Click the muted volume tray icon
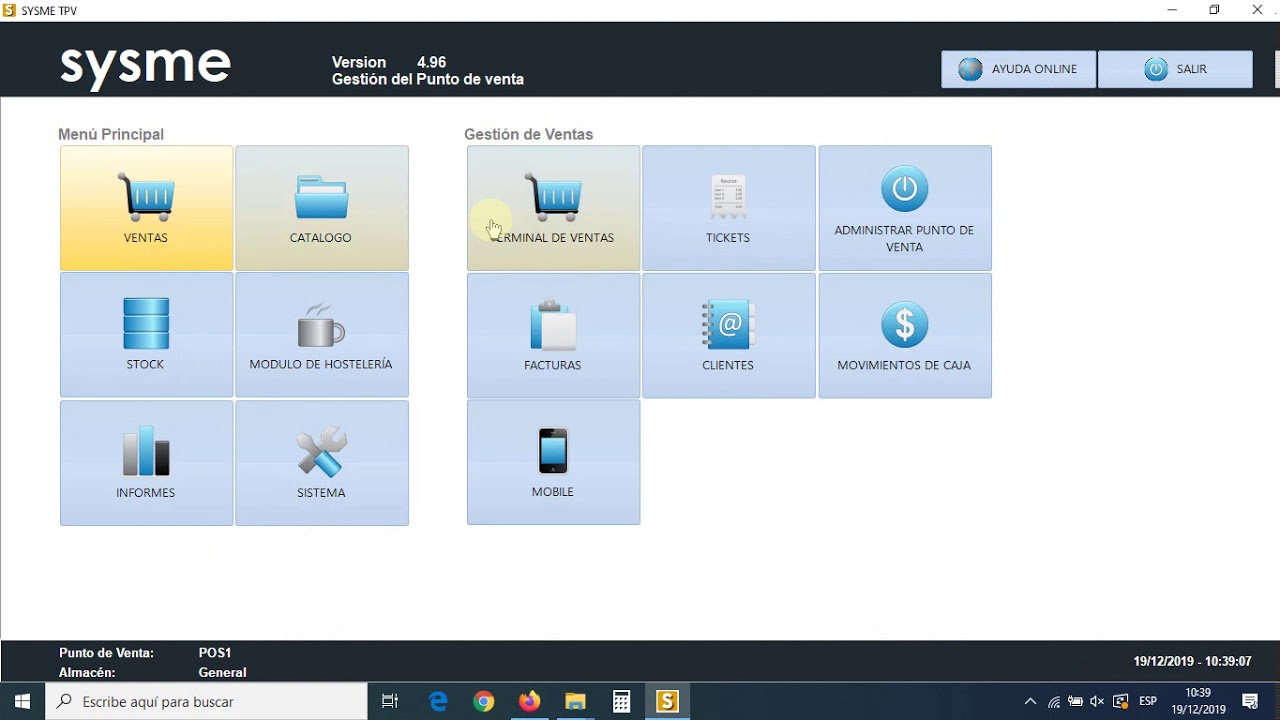The width and height of the screenshot is (1280, 720). (x=1098, y=701)
